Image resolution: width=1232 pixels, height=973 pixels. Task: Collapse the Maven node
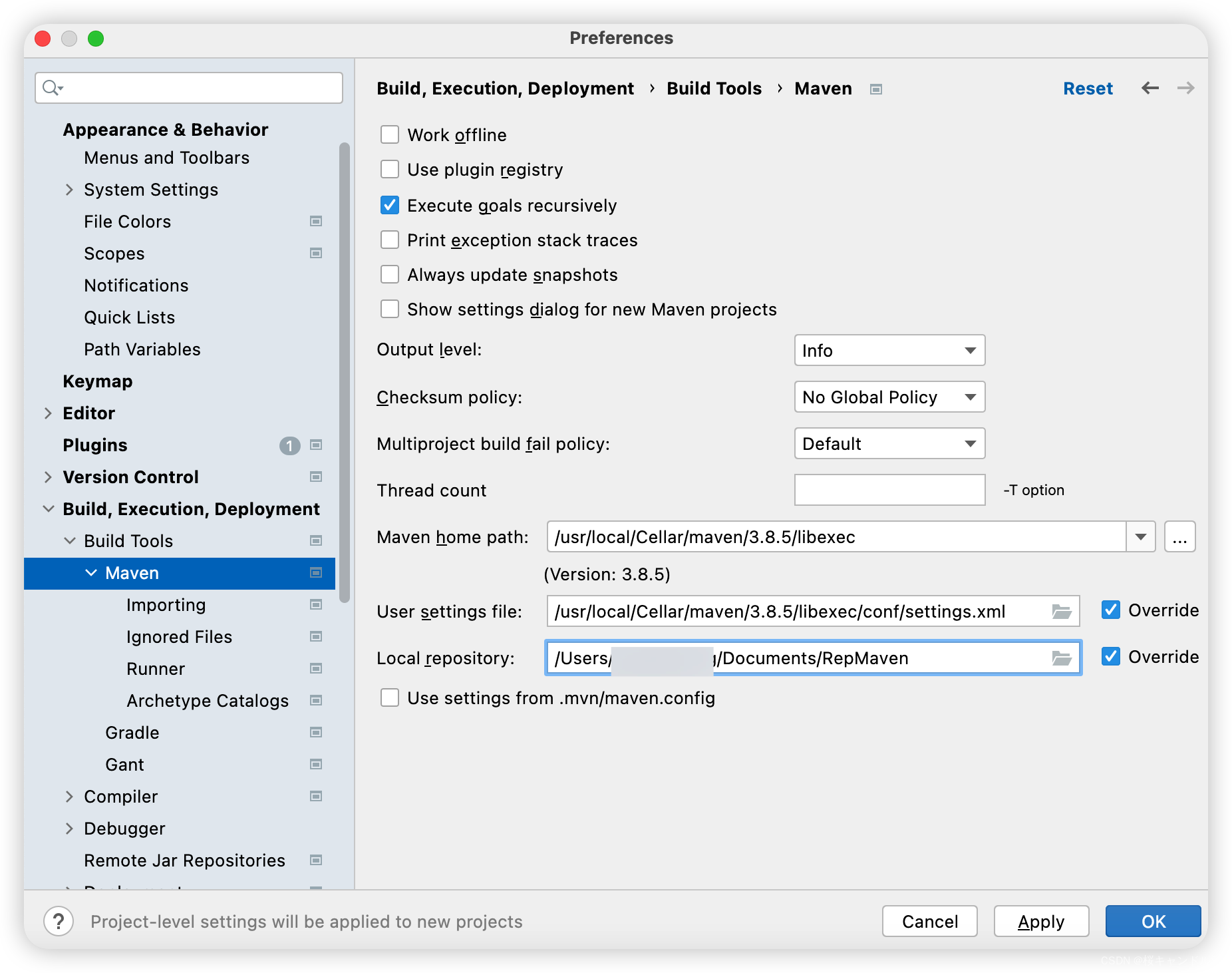(91, 573)
